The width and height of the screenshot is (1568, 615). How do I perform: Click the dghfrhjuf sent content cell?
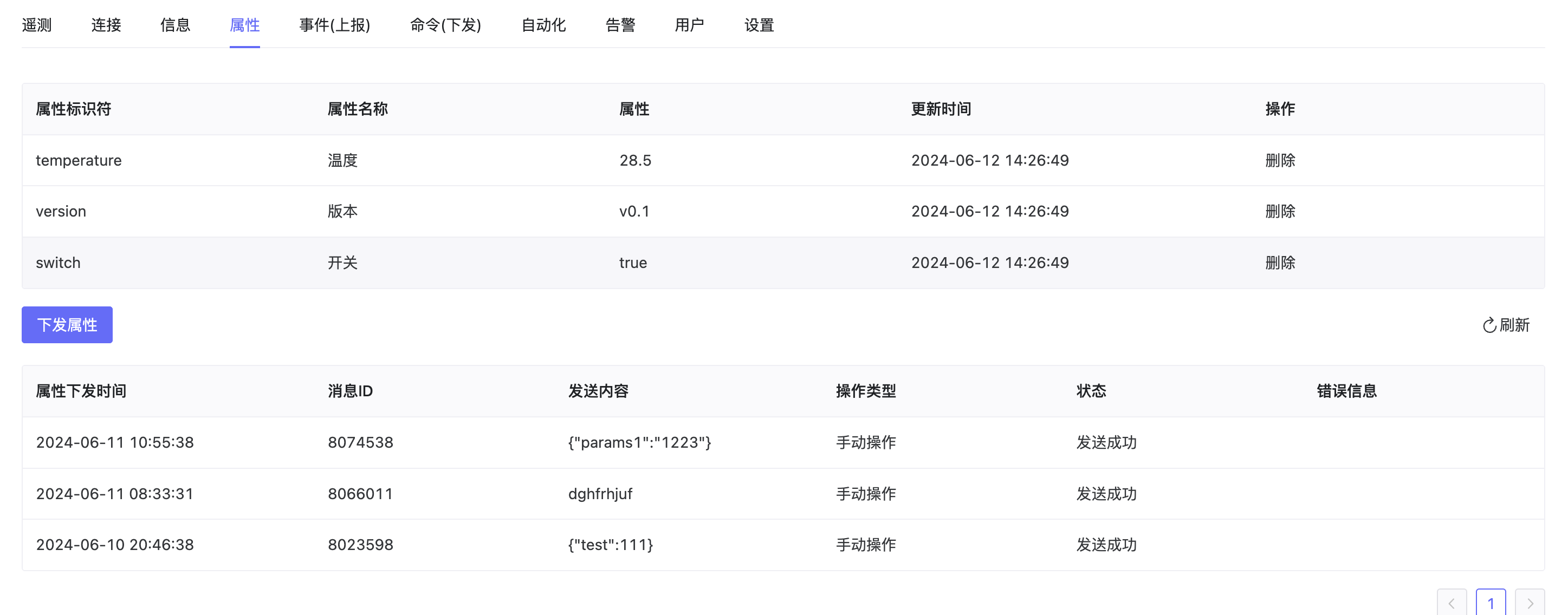(600, 494)
